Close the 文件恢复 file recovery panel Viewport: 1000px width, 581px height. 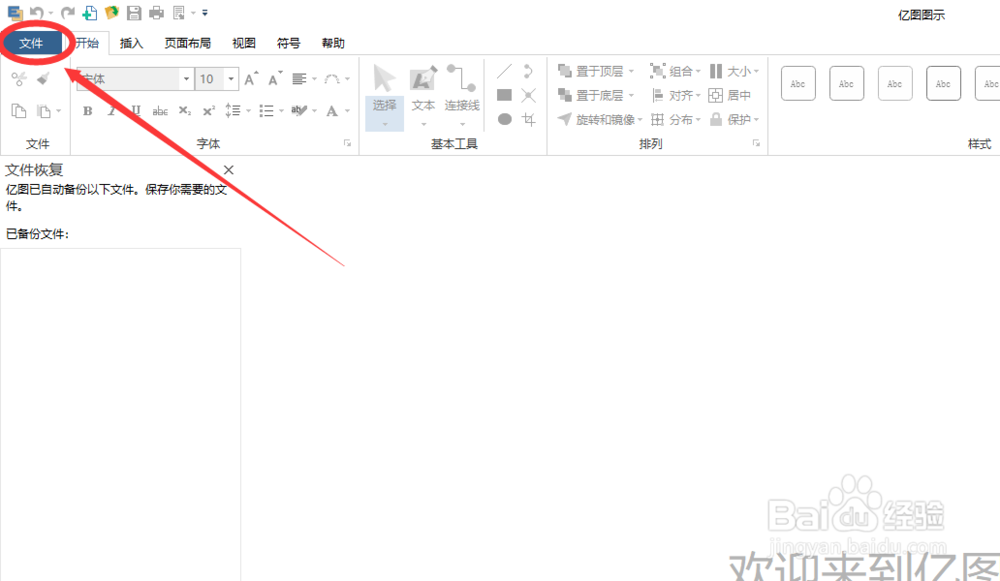[x=228, y=170]
